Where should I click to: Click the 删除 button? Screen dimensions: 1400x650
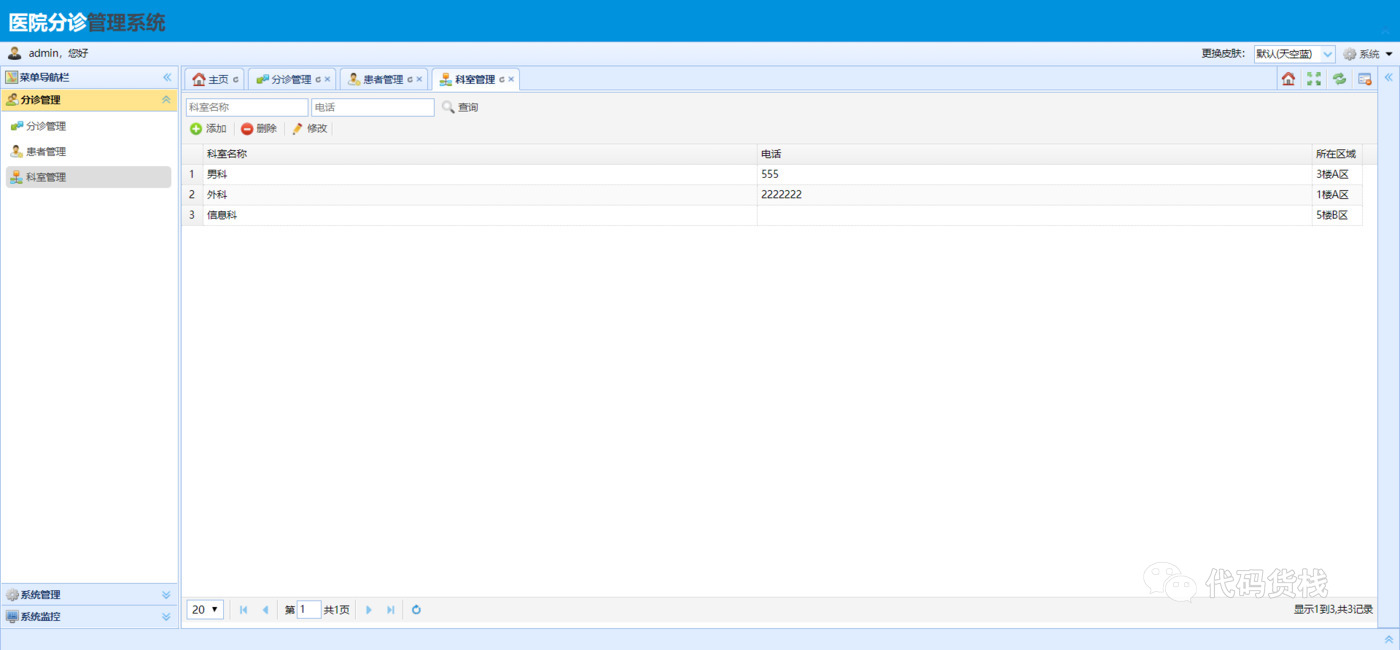(259, 128)
